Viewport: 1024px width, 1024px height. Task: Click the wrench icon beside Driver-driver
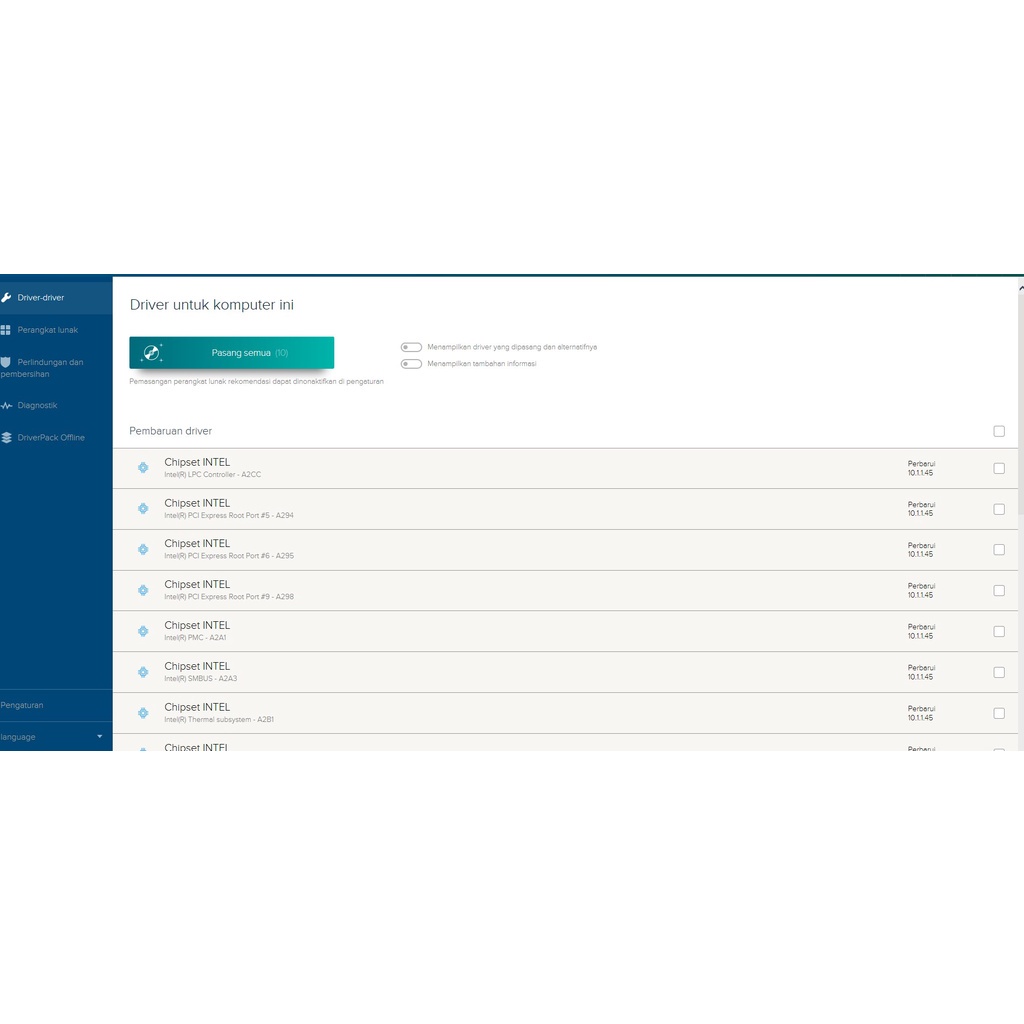6,298
